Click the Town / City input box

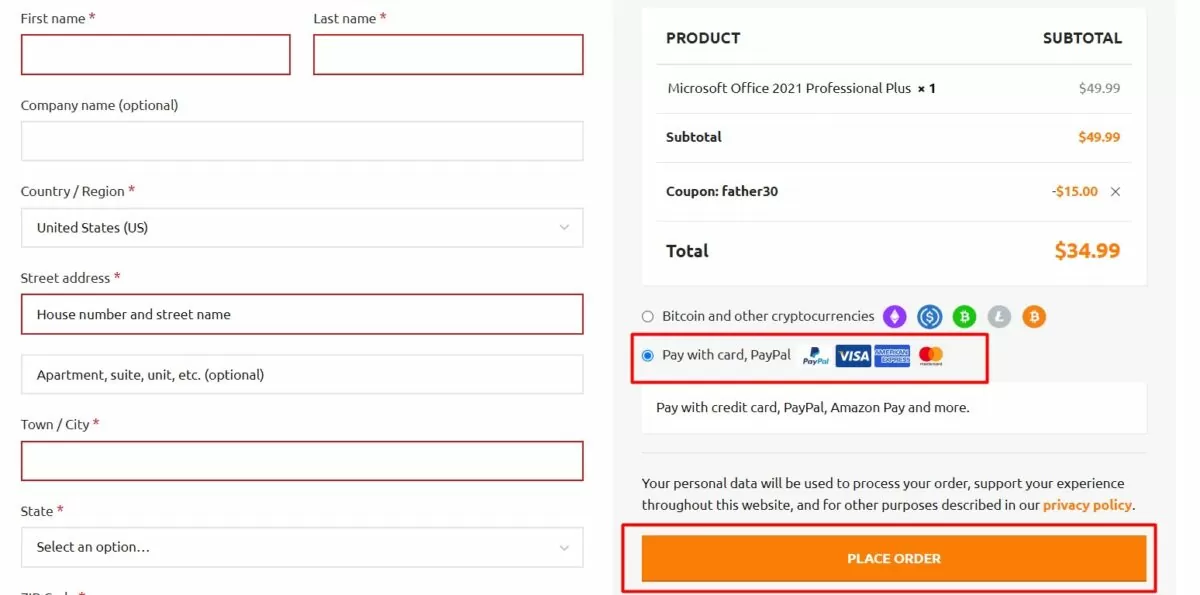[x=301, y=461]
